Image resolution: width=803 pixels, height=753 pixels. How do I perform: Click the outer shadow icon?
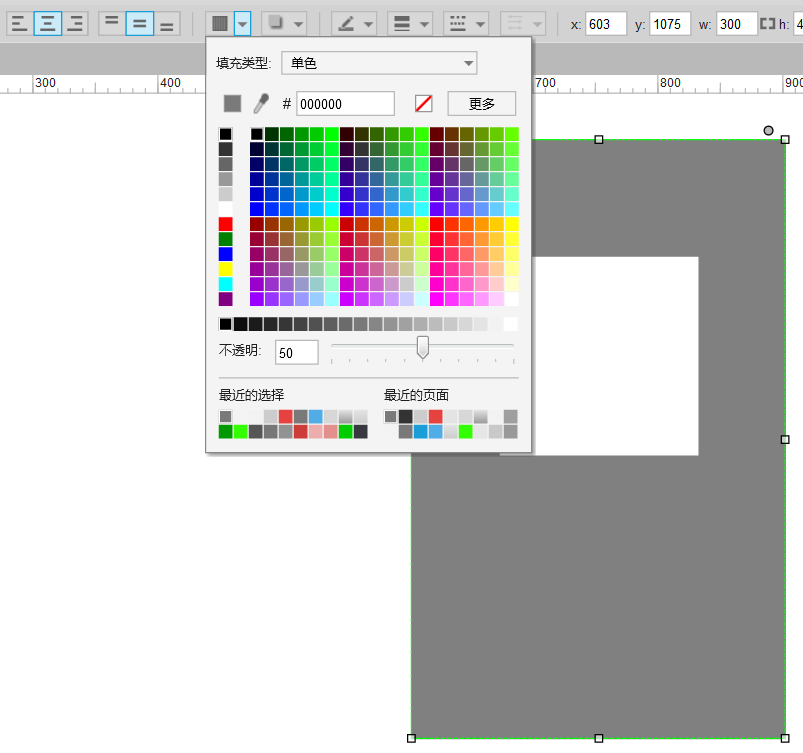click(x=276, y=23)
